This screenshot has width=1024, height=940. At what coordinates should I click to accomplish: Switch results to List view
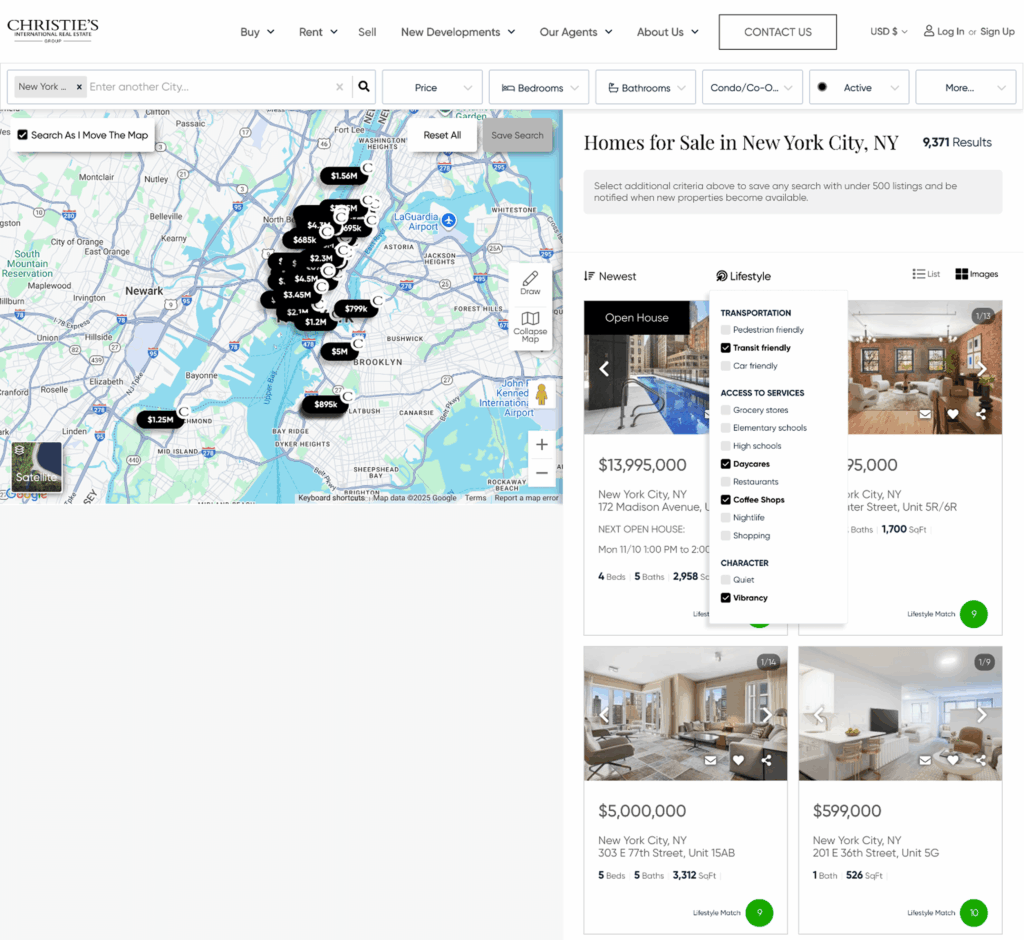(926, 274)
